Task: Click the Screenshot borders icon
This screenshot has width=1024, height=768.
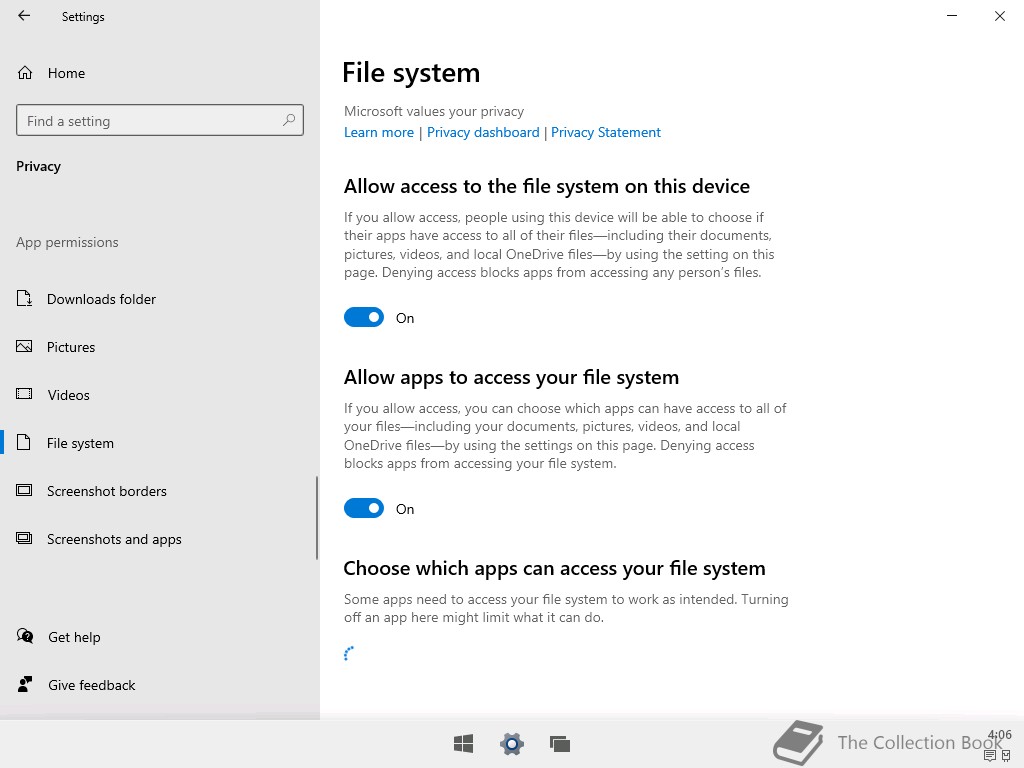Action: coord(24,490)
